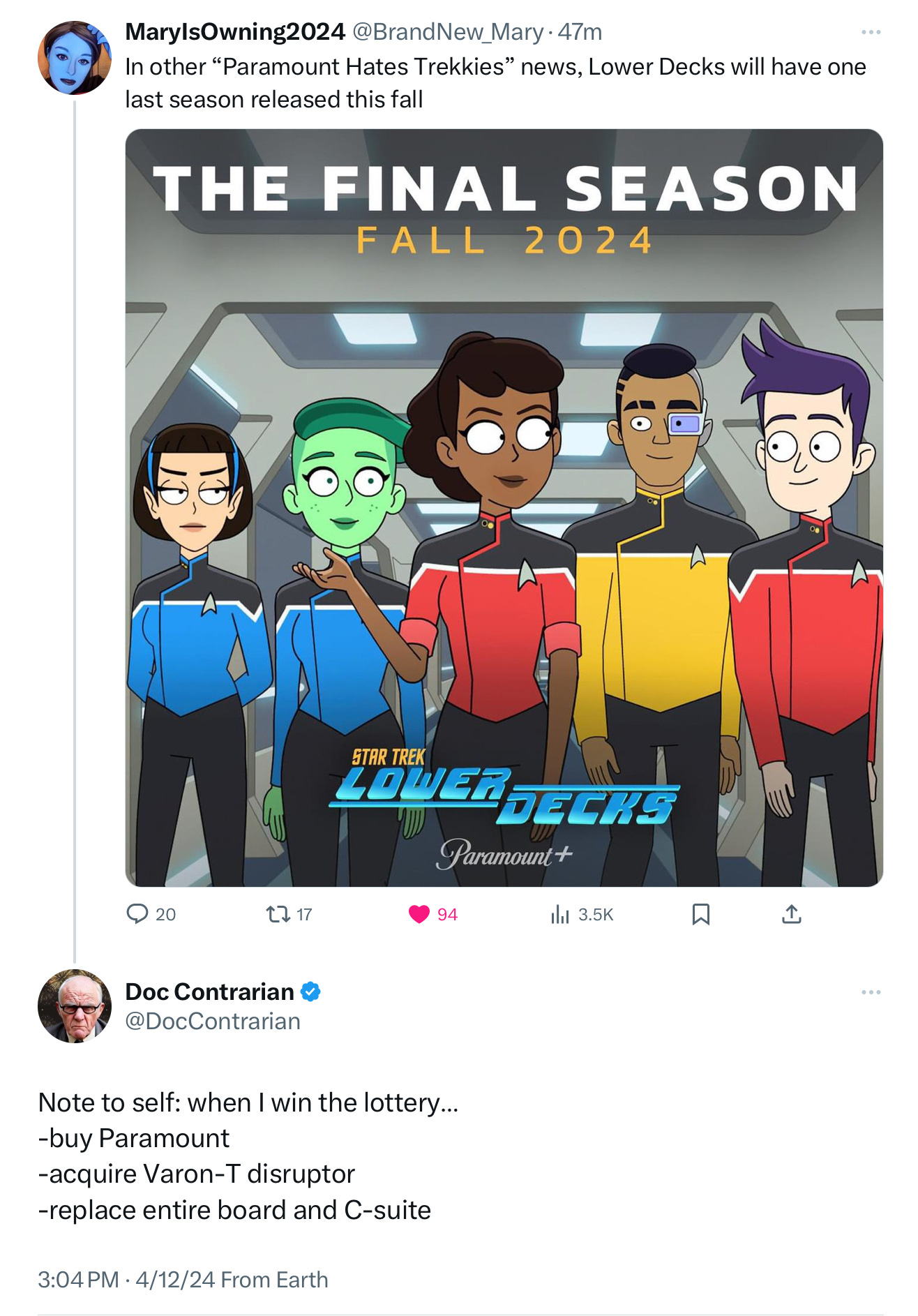Screen dimensions: 918x1316
Task: Repost the Lower Decks tweet
Action: [x=278, y=914]
